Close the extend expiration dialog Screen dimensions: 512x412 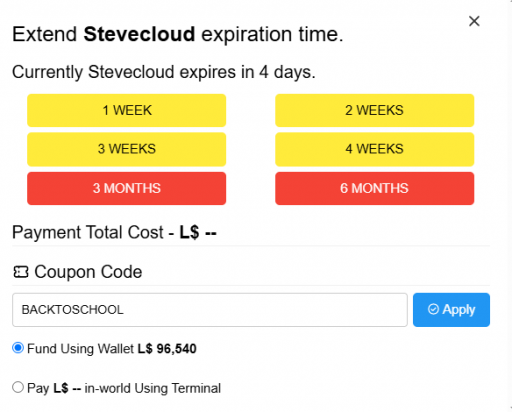(x=474, y=21)
